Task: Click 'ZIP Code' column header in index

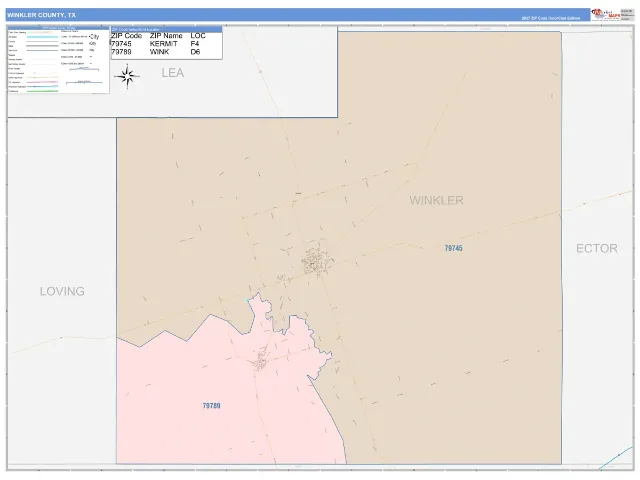Action: pyautogui.click(x=127, y=36)
